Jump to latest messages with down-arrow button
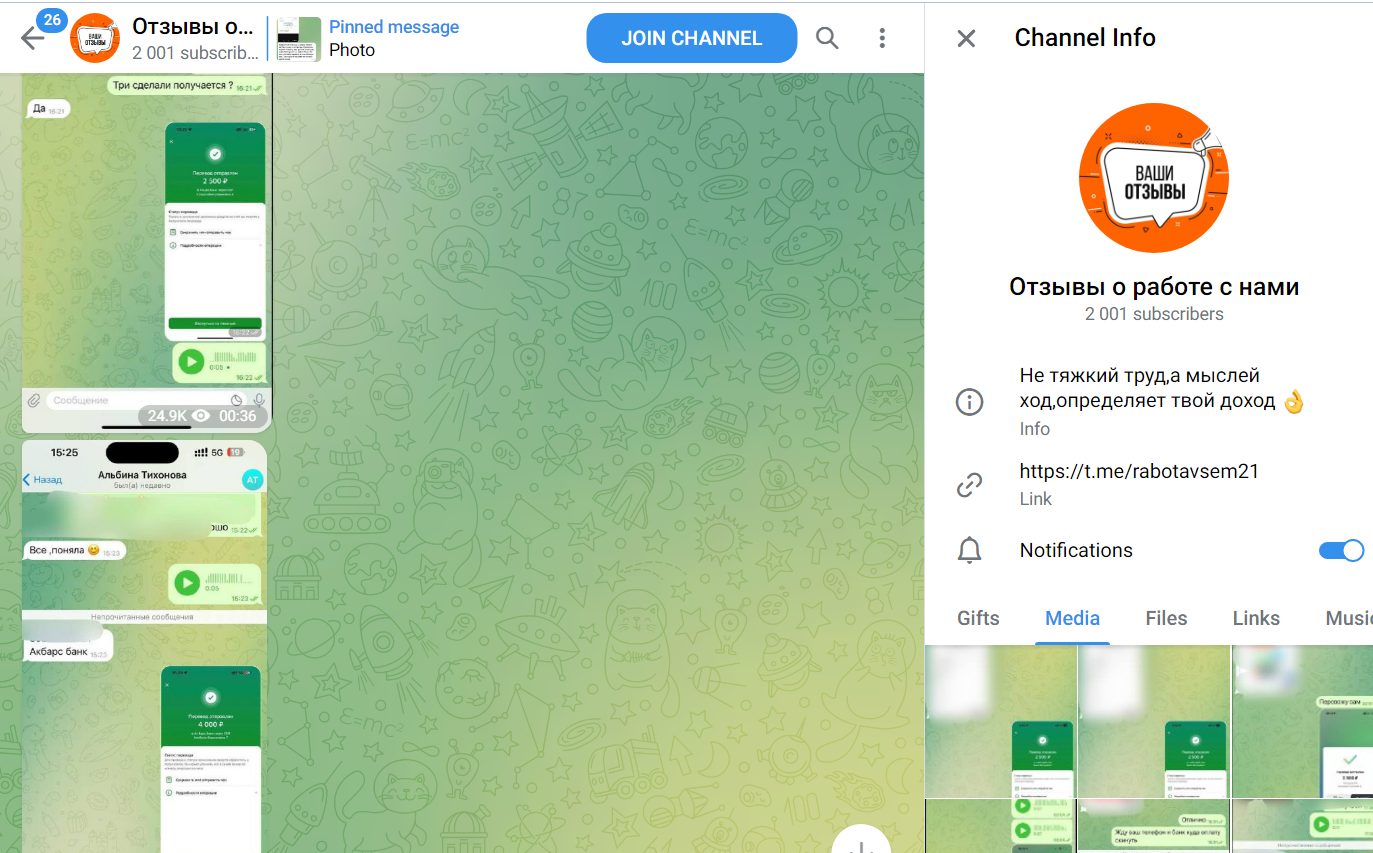 (x=861, y=840)
